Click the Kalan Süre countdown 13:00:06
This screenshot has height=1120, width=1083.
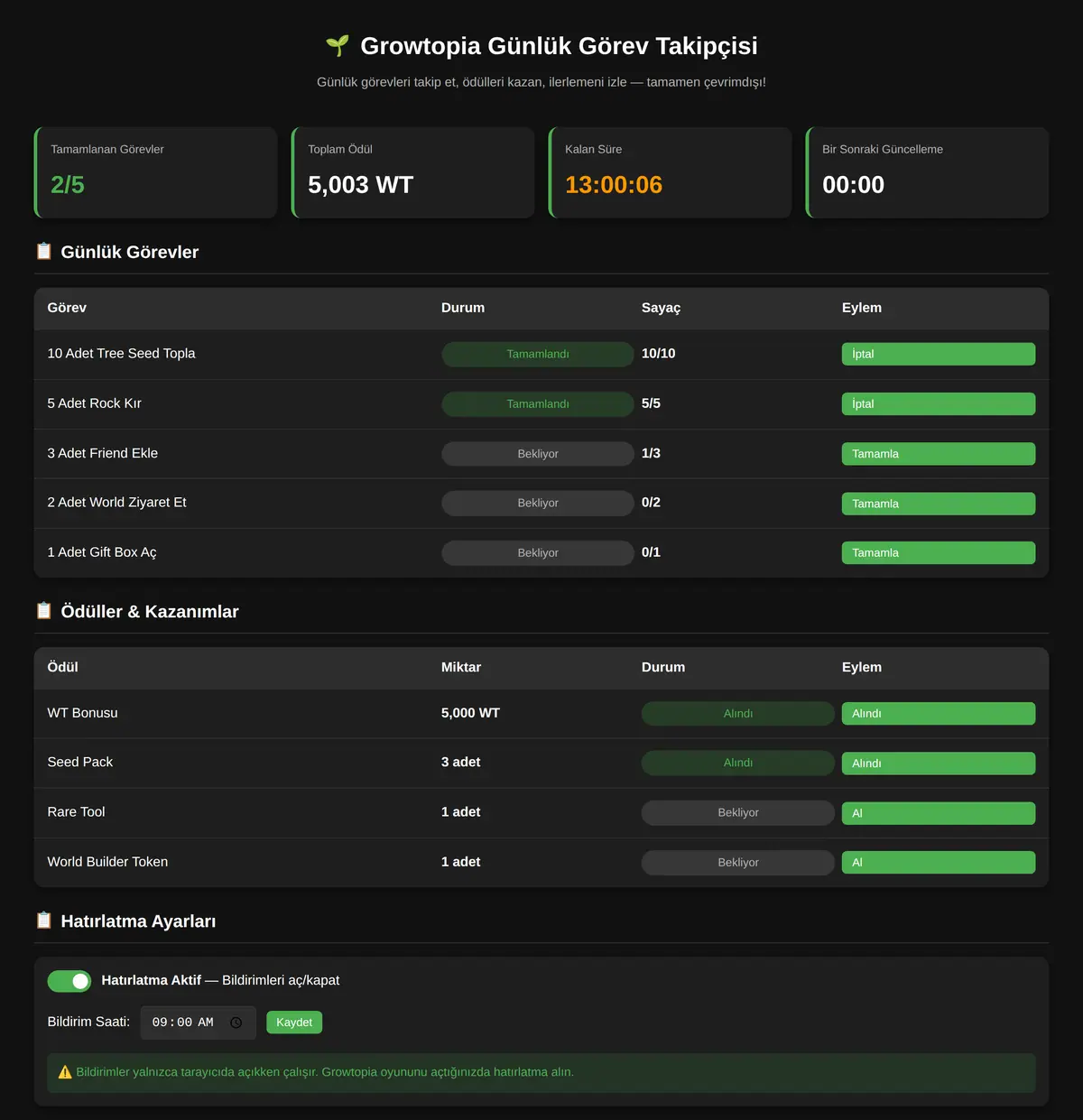[614, 185]
